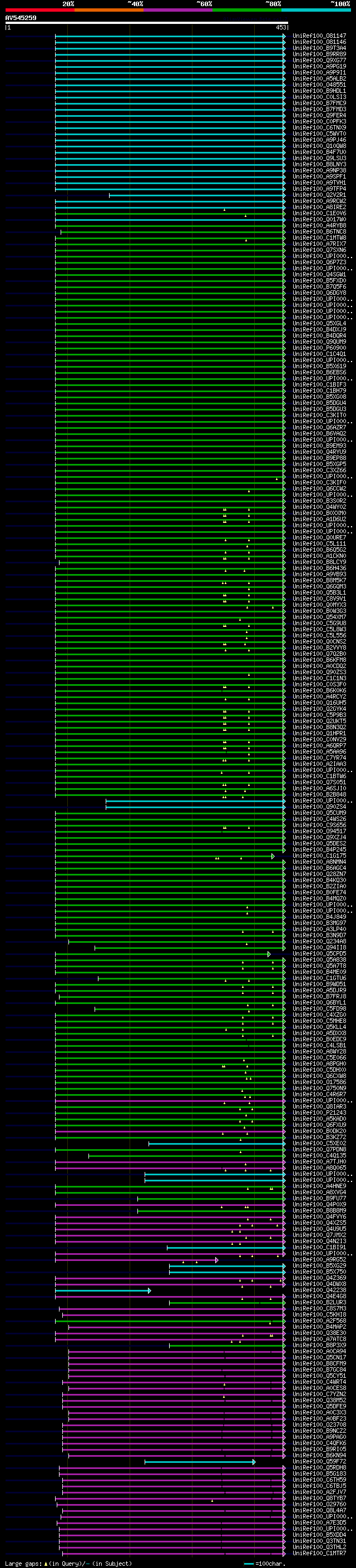Follow the UniRef100_Q2V2R1 link
This screenshot has height=1568, width=356.
[x=319, y=195]
